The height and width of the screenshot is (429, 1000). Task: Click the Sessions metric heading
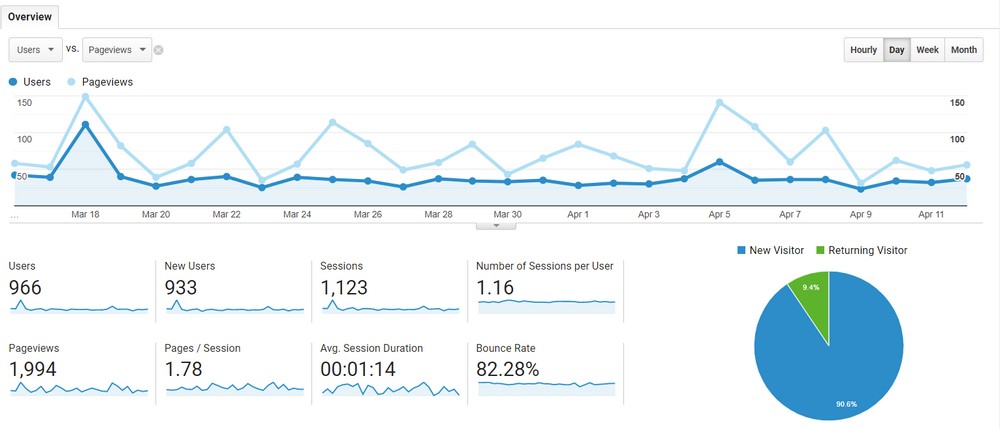click(341, 266)
